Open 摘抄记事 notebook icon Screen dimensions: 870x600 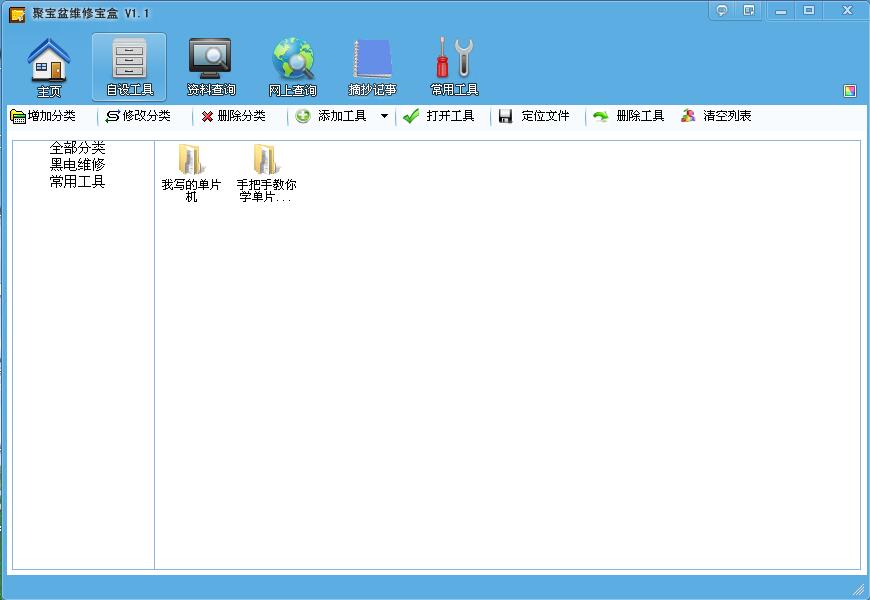372,67
